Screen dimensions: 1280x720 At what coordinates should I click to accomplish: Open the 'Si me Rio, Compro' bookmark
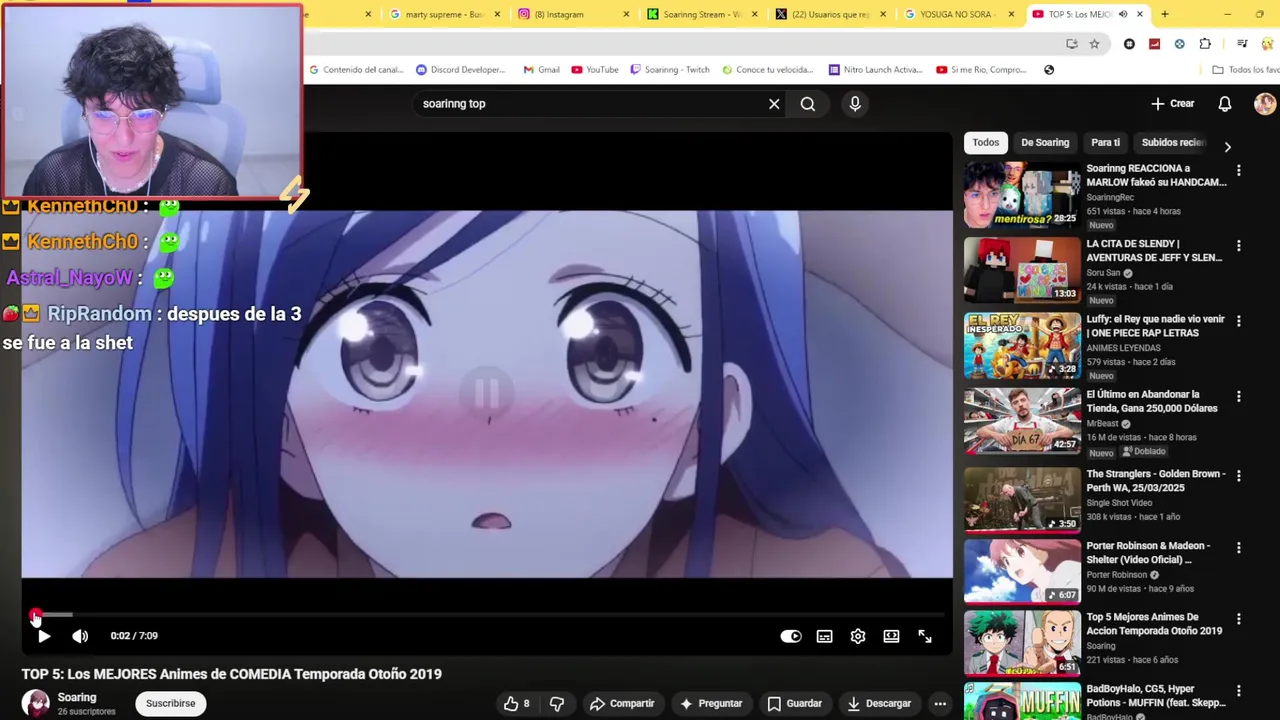tap(982, 70)
